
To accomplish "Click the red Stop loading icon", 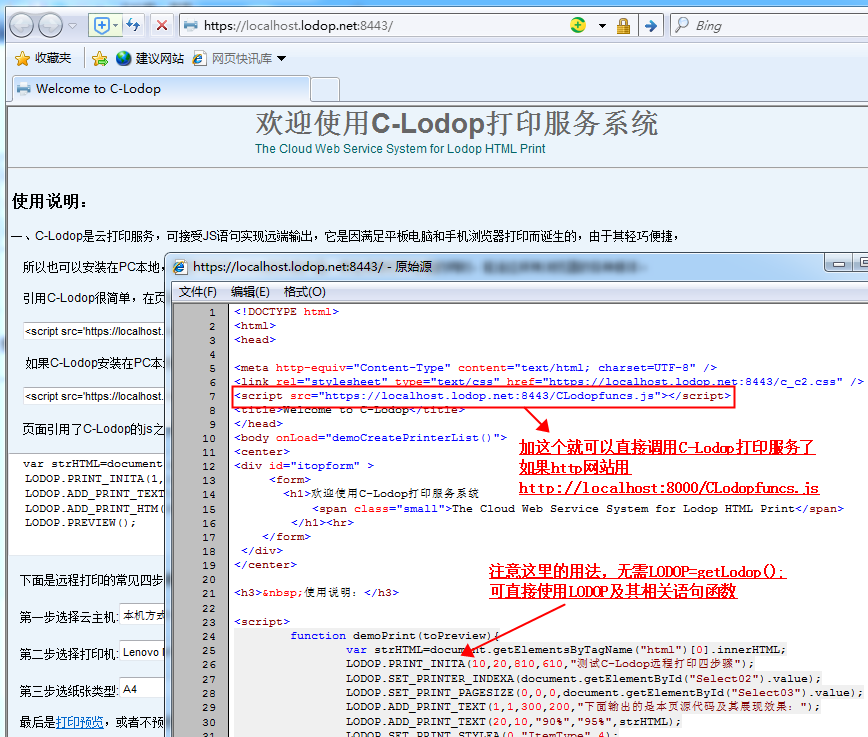I will pyautogui.click(x=162, y=25).
